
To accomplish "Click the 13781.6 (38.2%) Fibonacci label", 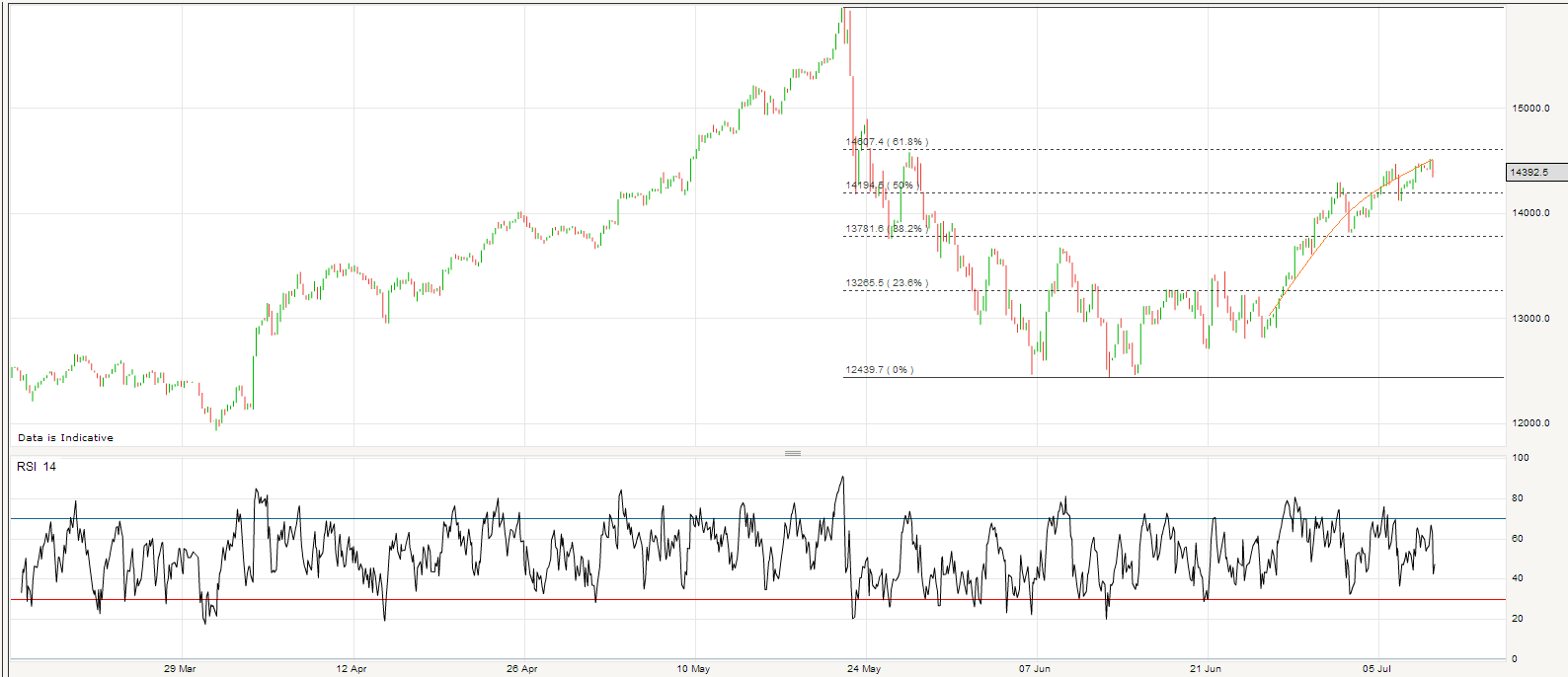I will [x=884, y=229].
